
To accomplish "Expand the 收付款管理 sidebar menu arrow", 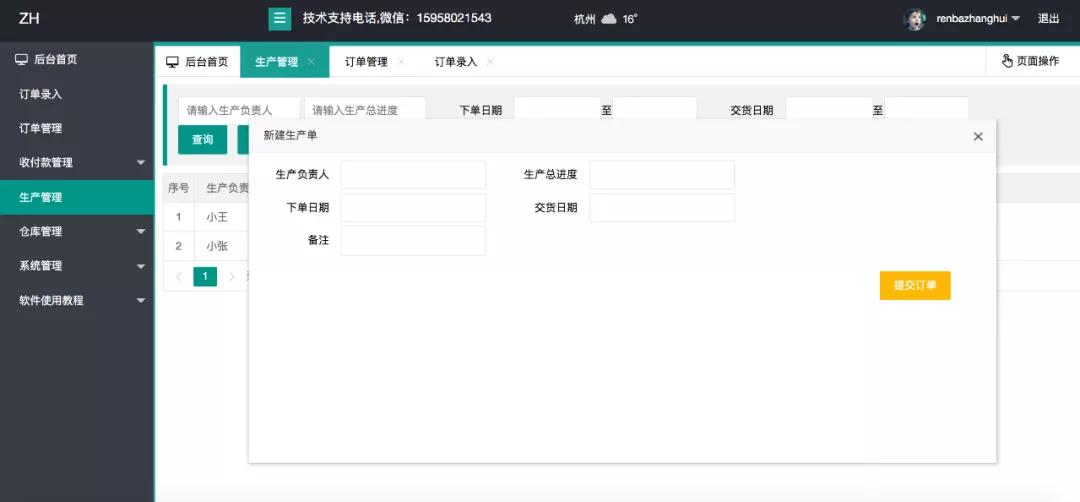I will [141, 163].
